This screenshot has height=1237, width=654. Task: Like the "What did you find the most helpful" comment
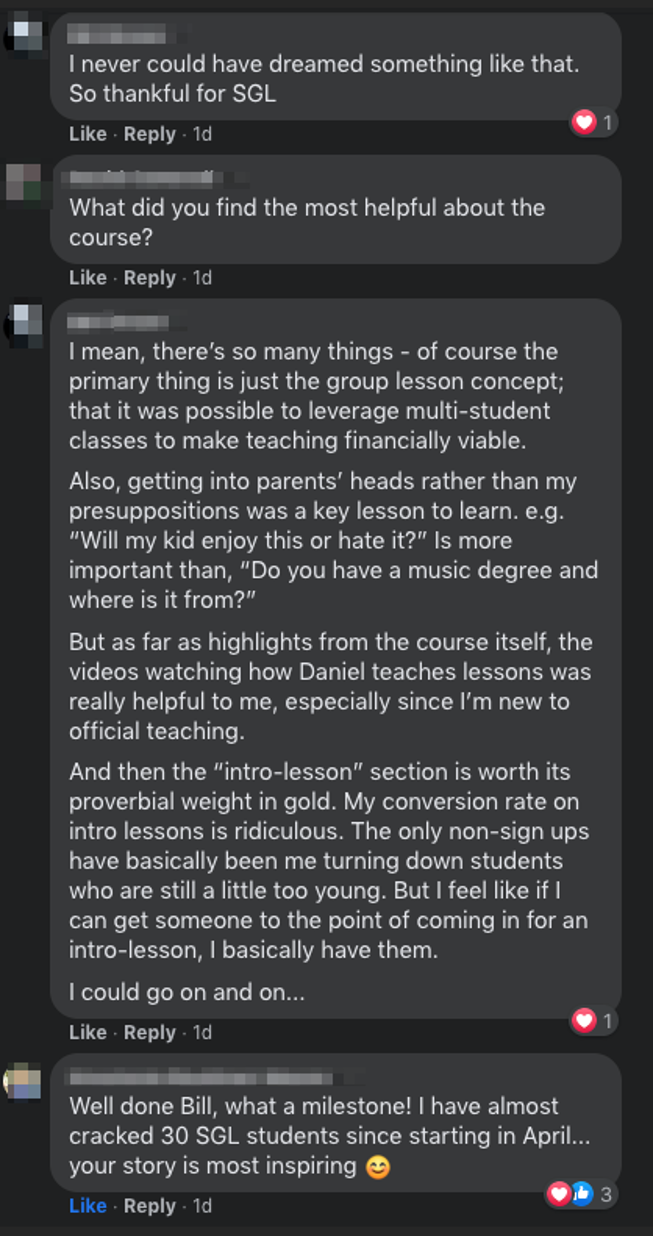coord(88,278)
